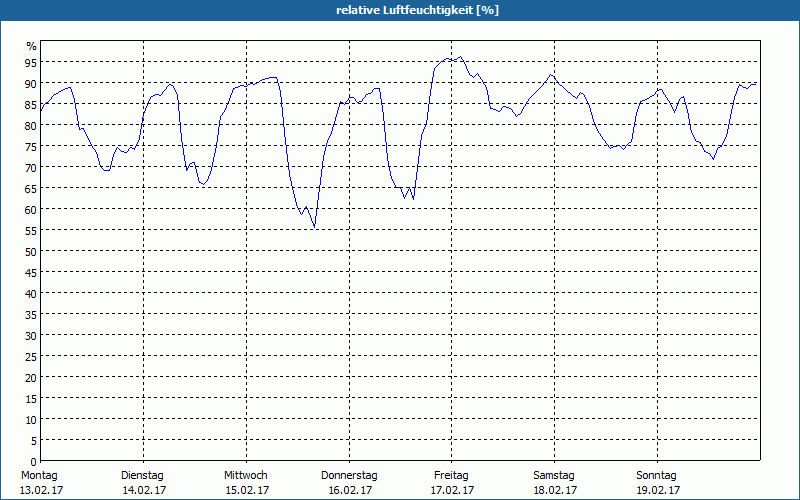This screenshot has height=500, width=800.
Task: Click the humidity peak at Saturday's start
Action: [551, 74]
